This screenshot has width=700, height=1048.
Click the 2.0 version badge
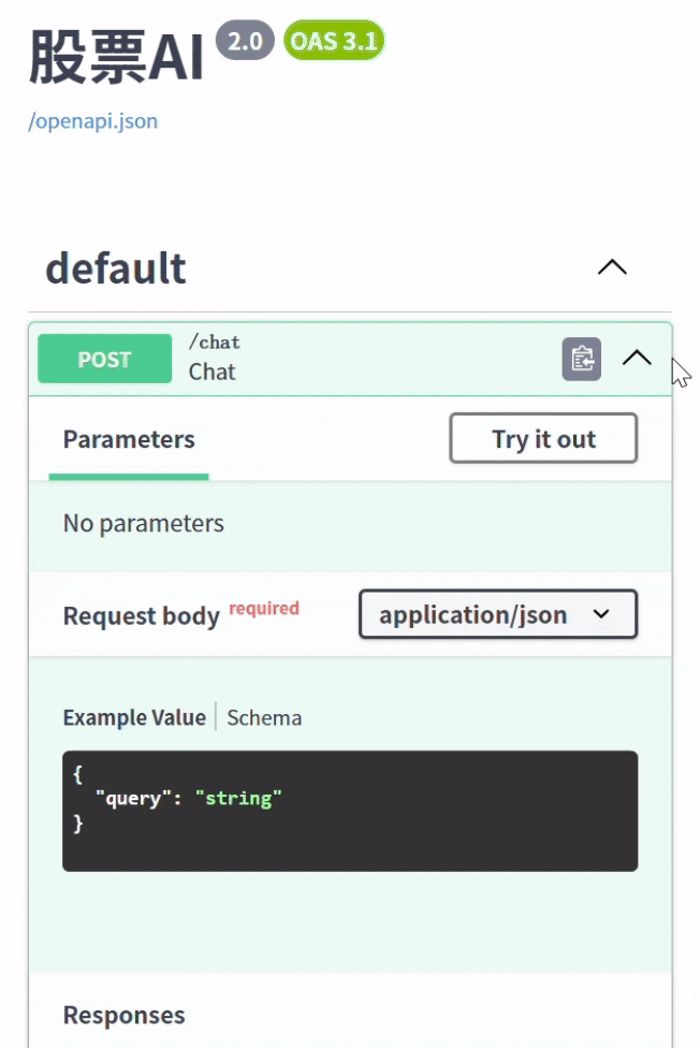[245, 41]
